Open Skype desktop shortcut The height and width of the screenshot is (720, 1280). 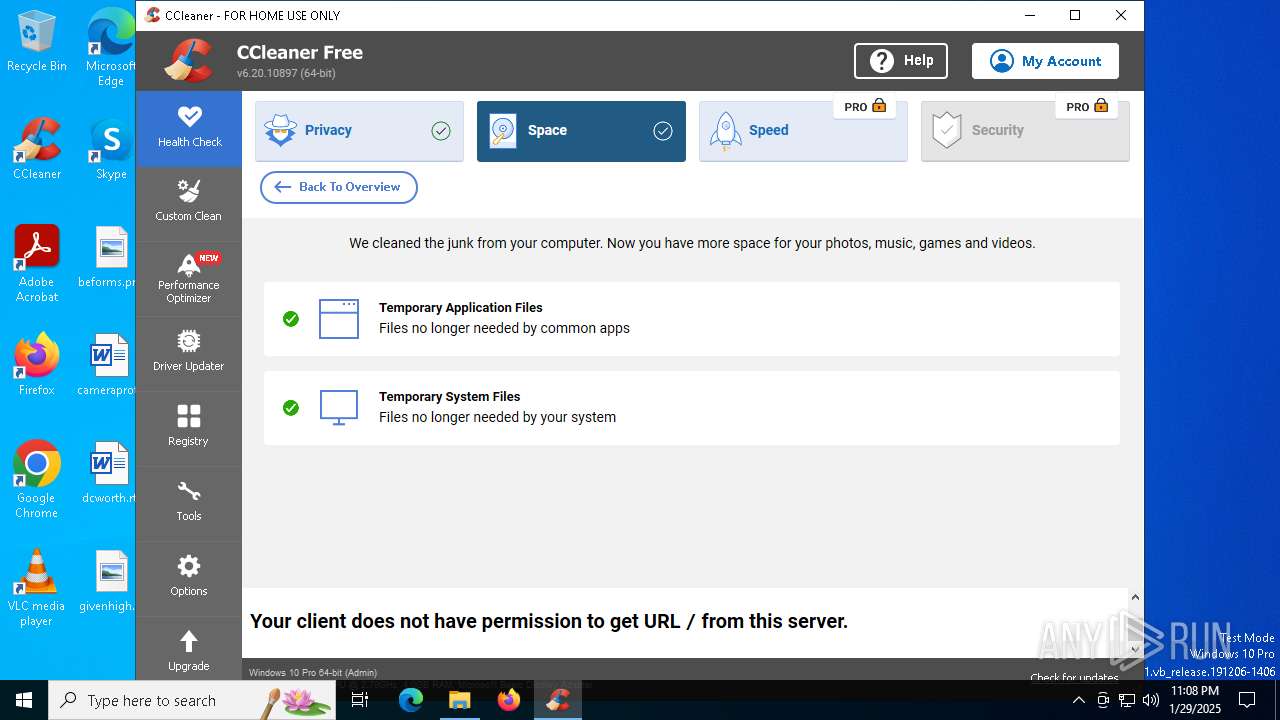point(111,149)
